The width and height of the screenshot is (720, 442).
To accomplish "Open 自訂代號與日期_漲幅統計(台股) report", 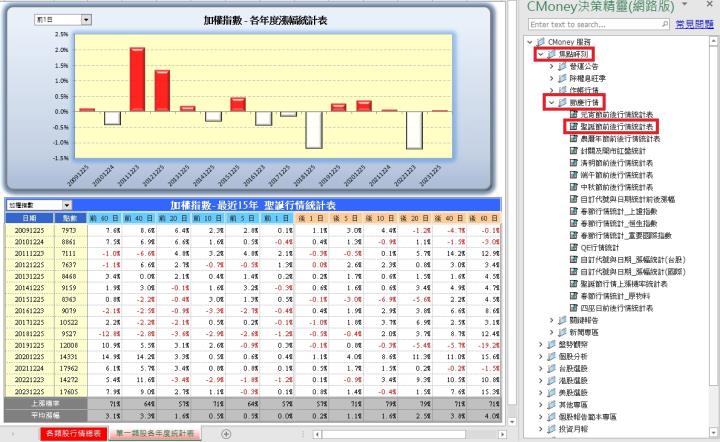I will tap(633, 260).
